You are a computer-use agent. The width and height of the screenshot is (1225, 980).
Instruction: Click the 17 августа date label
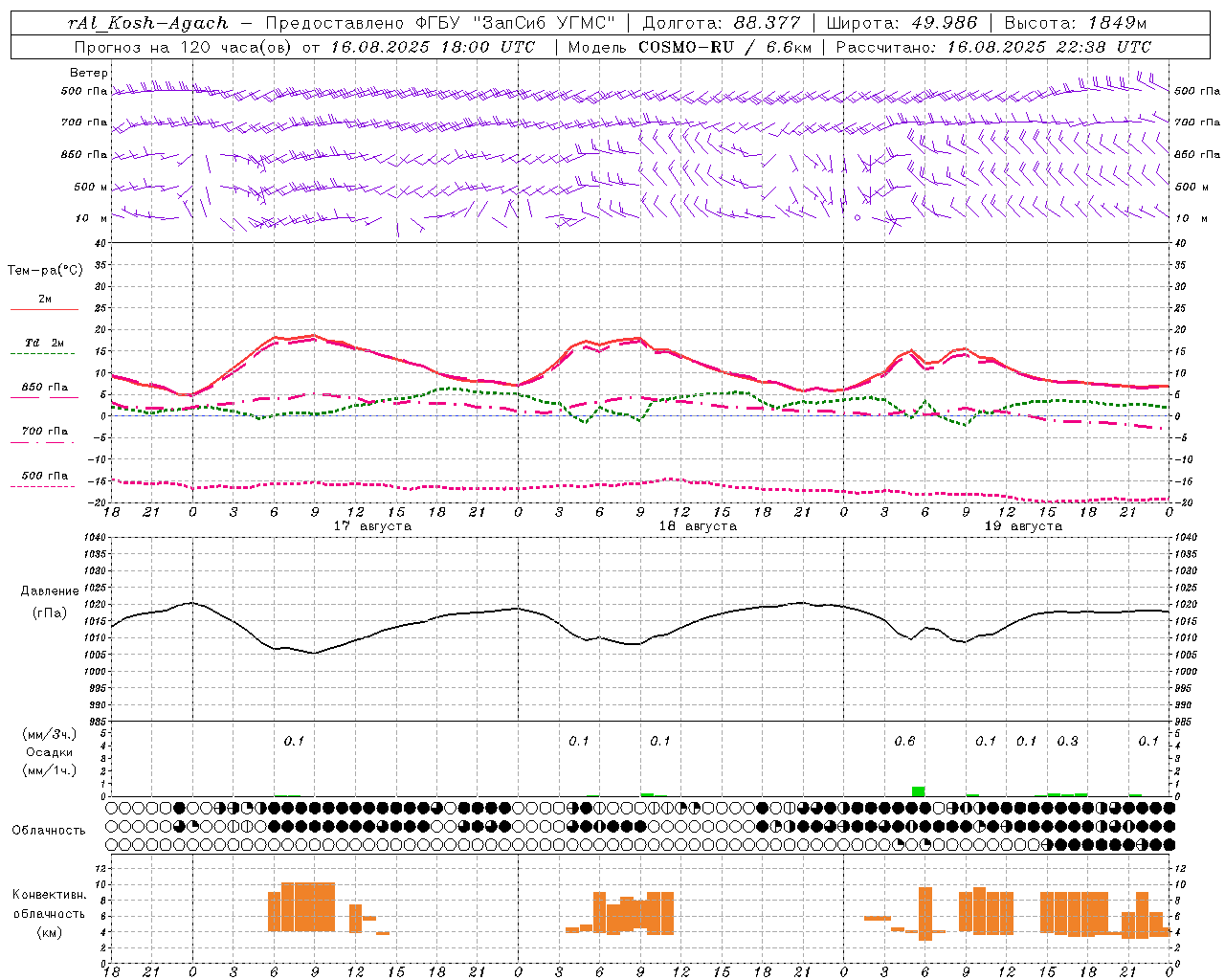pyautogui.click(x=372, y=526)
